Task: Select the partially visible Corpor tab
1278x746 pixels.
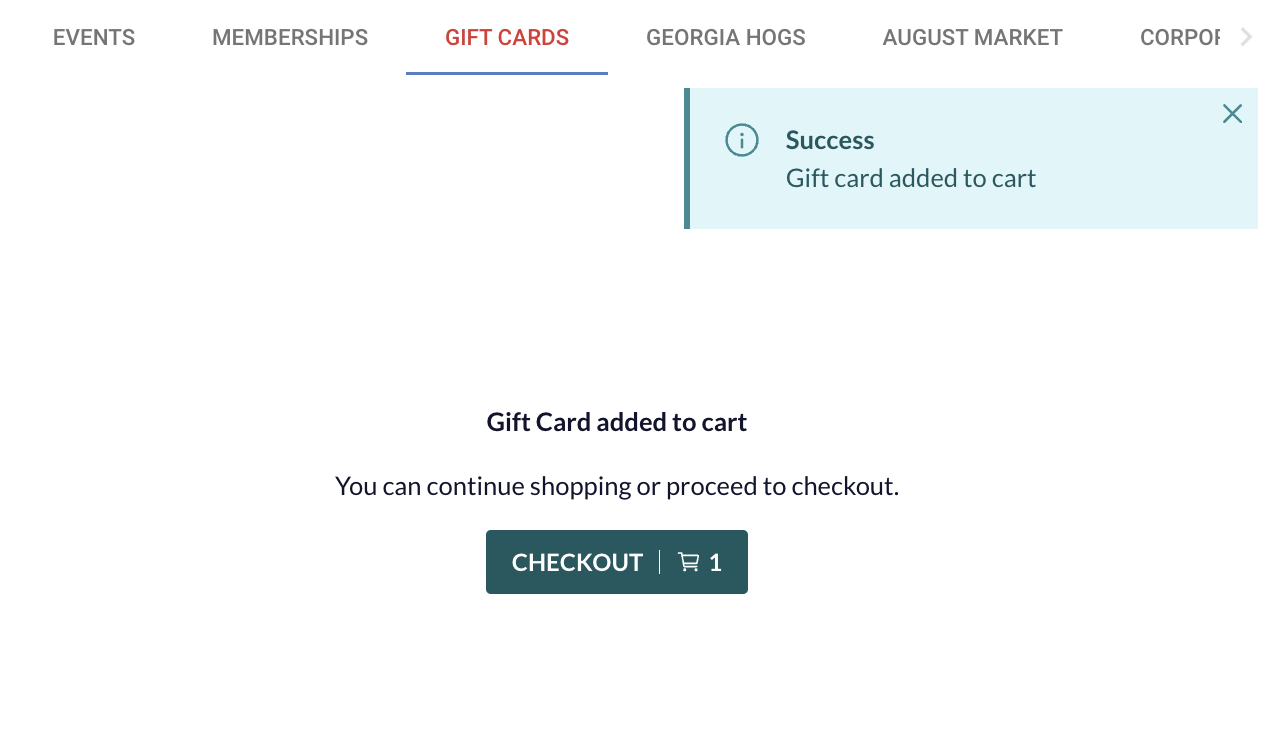Action: 1180,38
